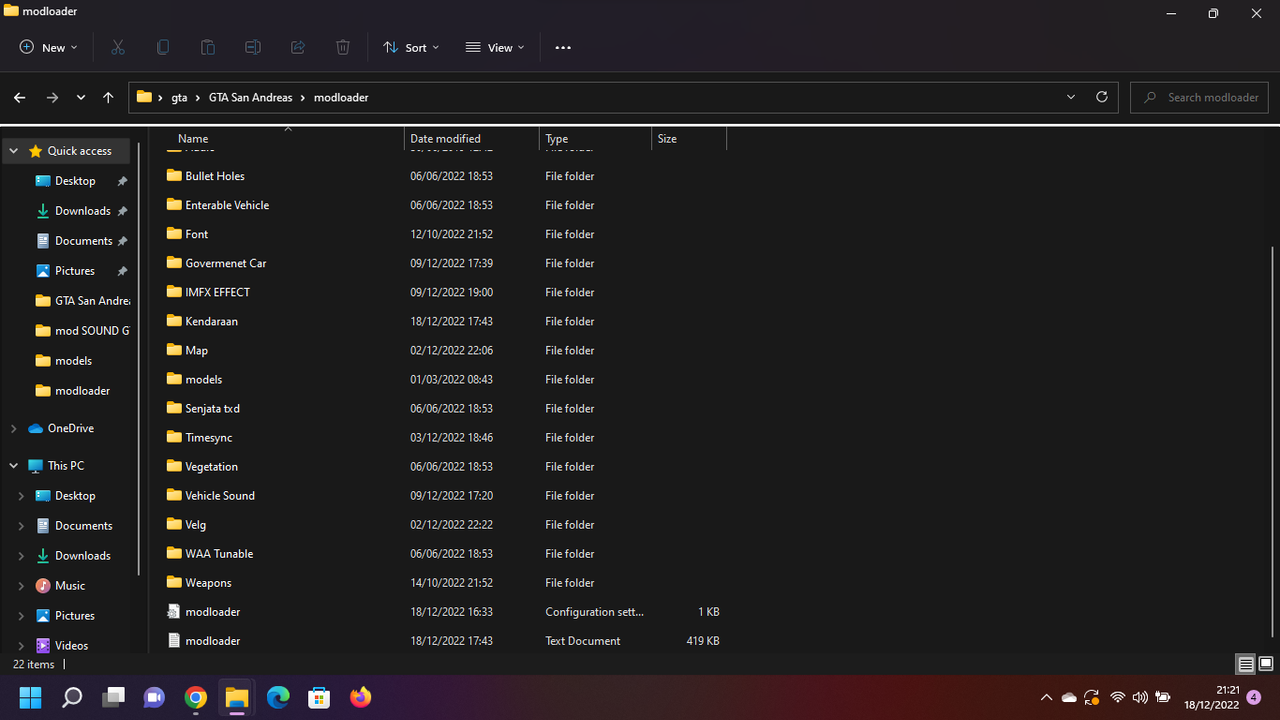Sort by Date modified column header
Image resolution: width=1280 pixels, height=720 pixels.
point(472,139)
